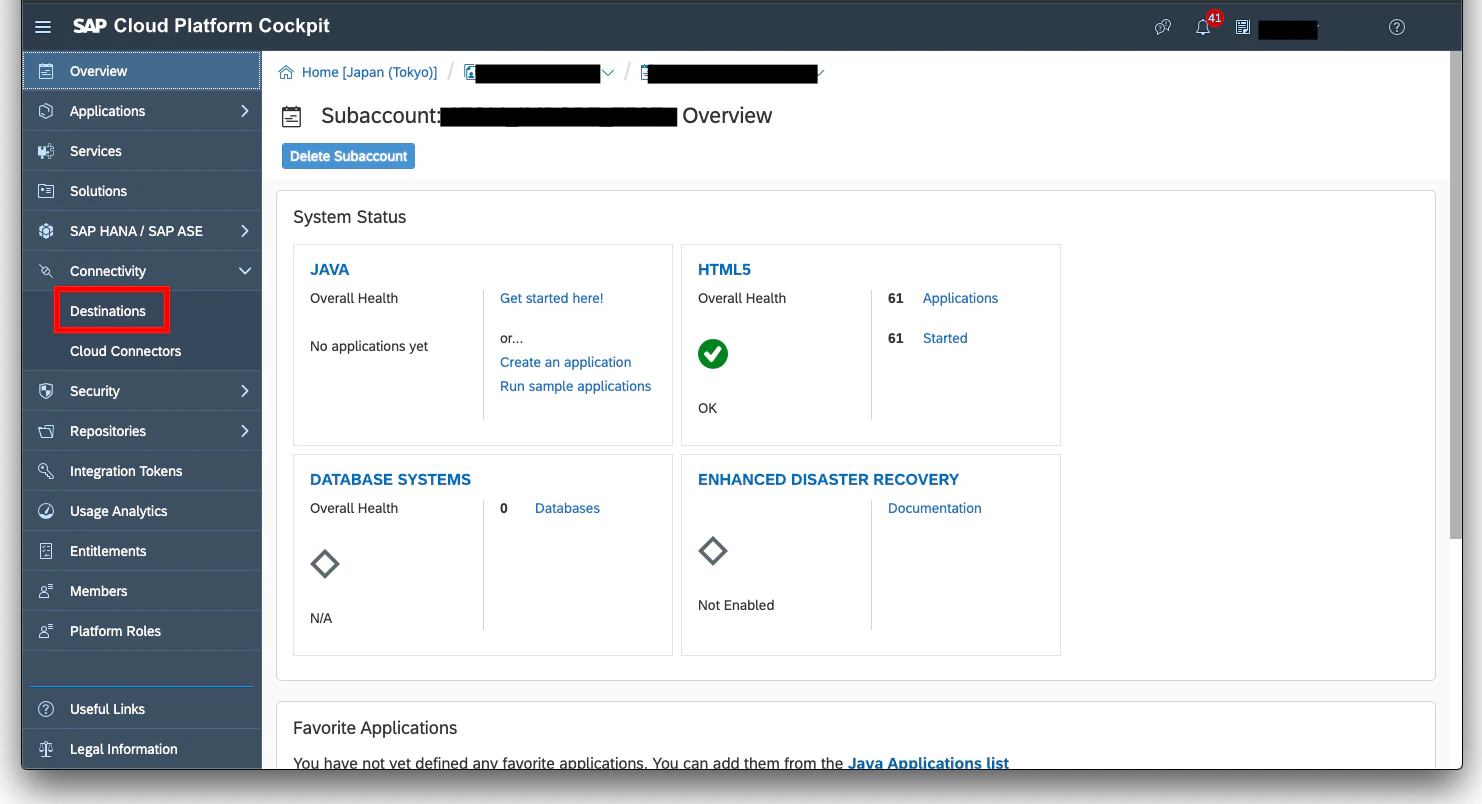This screenshot has width=1482, height=804.
Task: Click the Entitlements sidebar icon
Action: 46,551
